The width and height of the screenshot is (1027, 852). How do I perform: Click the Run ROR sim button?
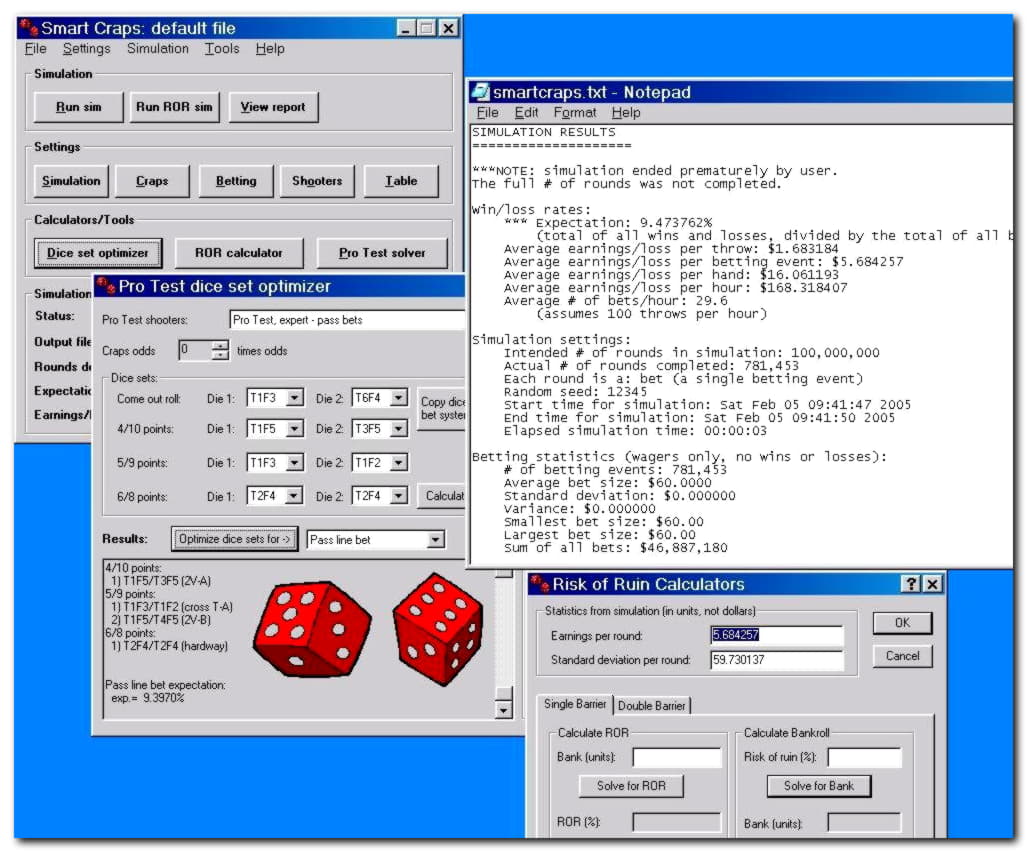174,107
